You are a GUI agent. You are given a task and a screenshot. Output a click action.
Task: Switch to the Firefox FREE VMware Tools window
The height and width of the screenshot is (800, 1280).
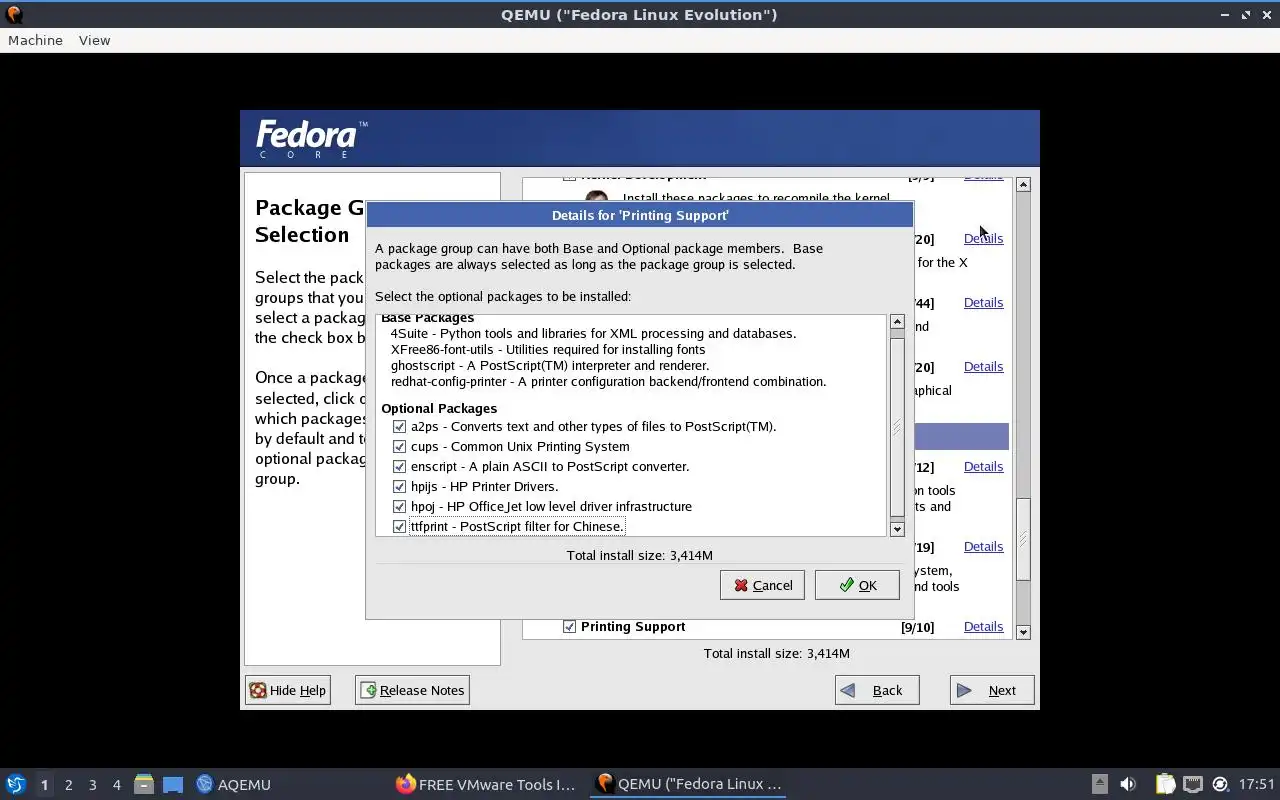486,784
